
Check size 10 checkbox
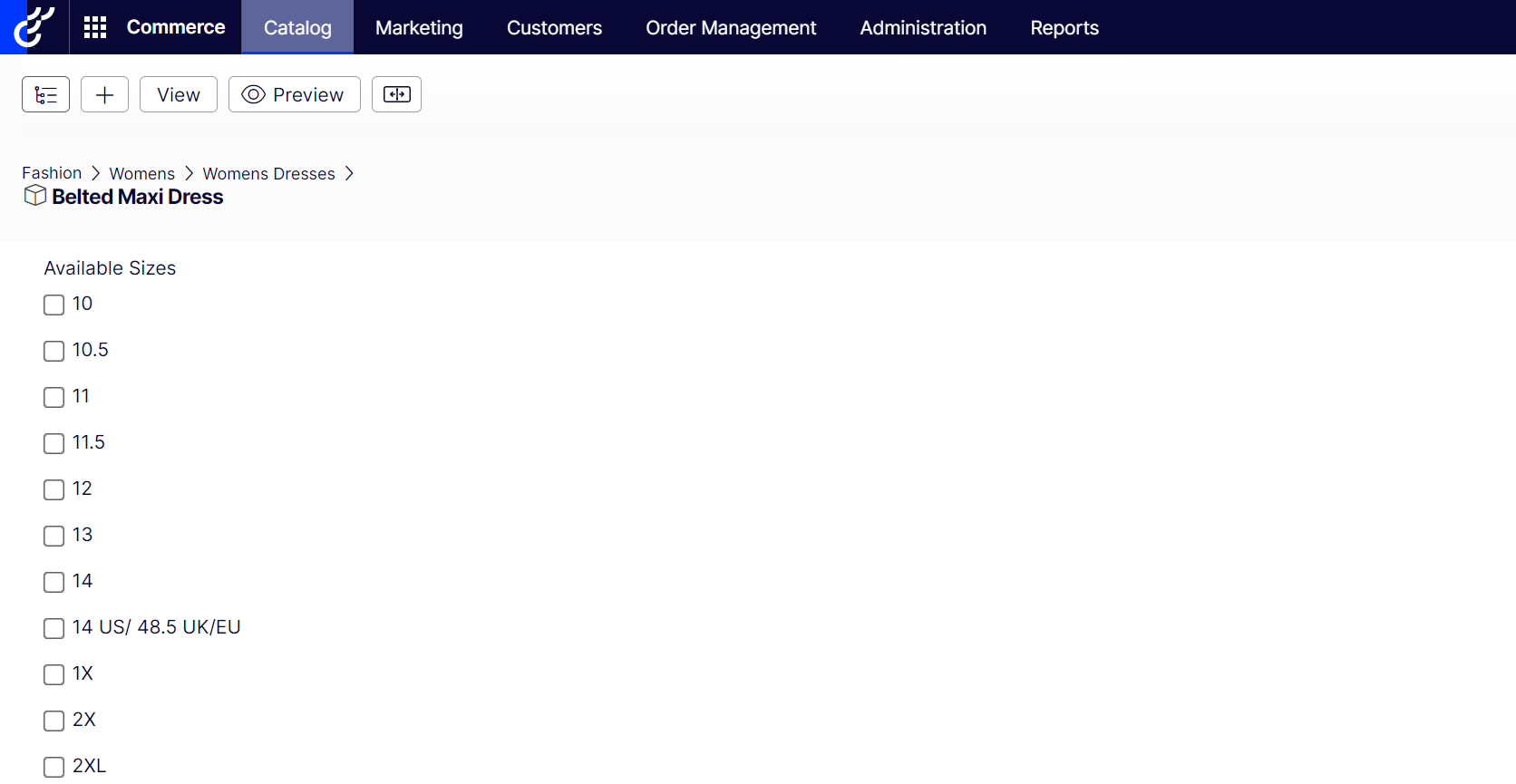(x=54, y=305)
